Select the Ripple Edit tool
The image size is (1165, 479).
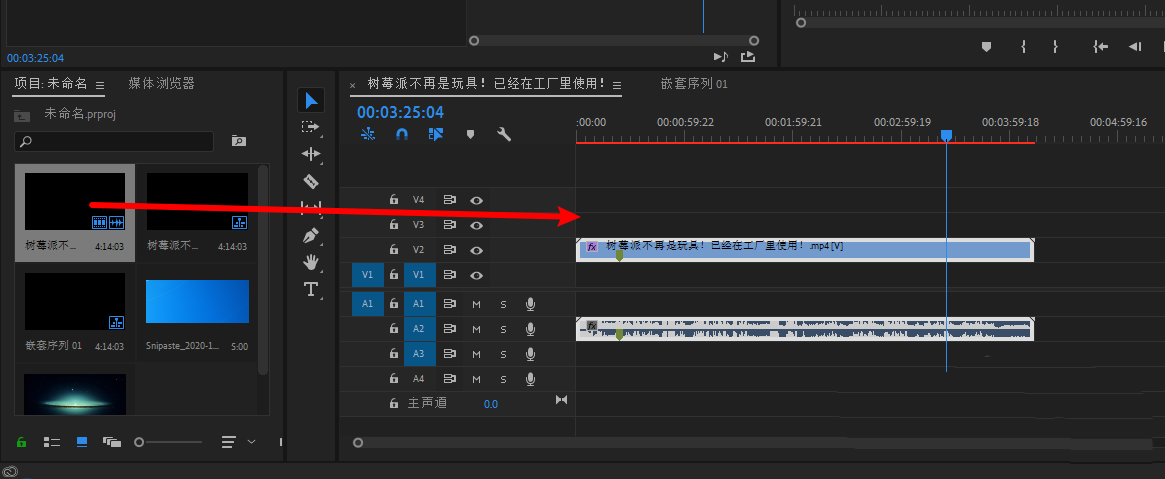pyautogui.click(x=311, y=154)
